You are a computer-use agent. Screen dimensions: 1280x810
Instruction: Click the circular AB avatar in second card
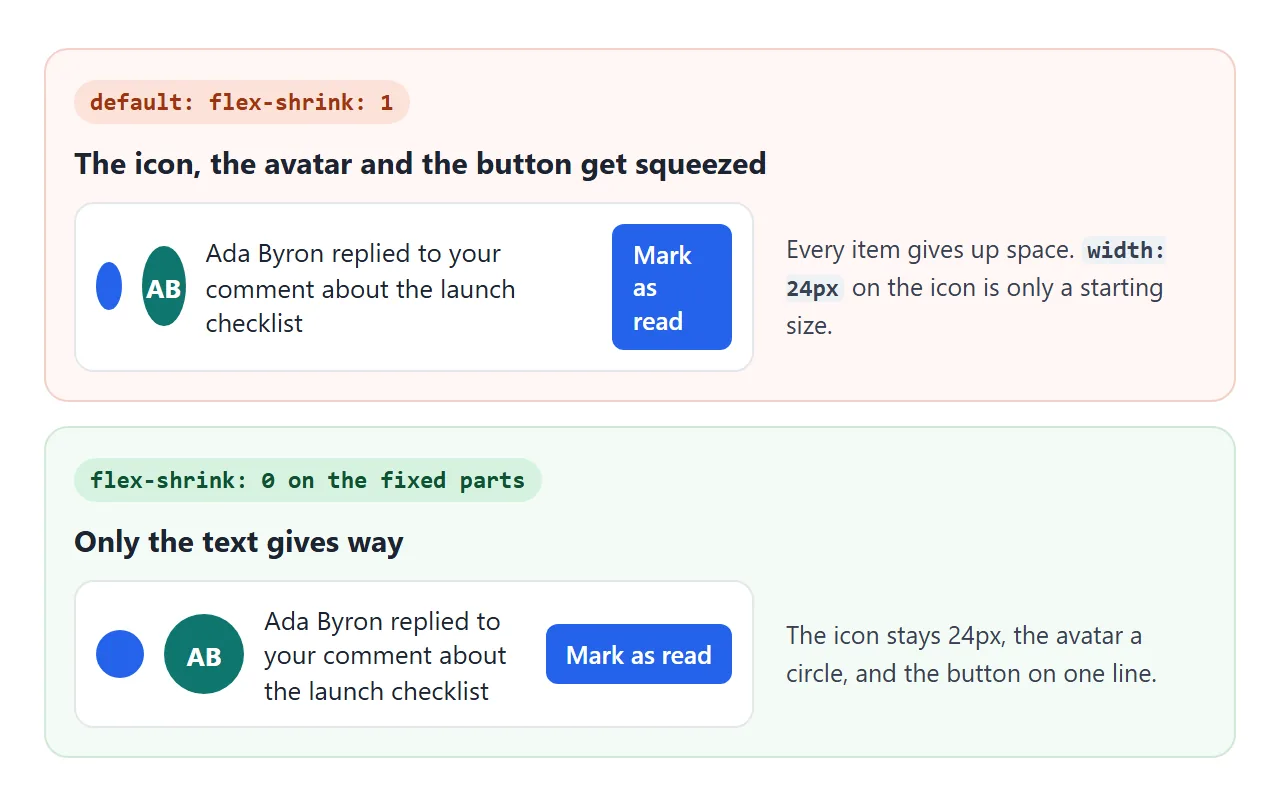(204, 654)
